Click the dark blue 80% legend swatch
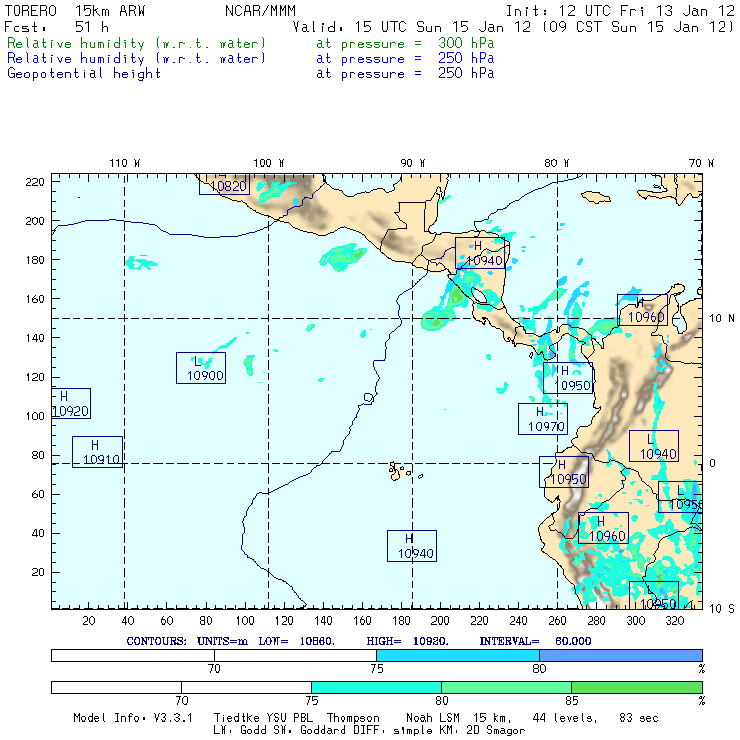 pos(620,654)
